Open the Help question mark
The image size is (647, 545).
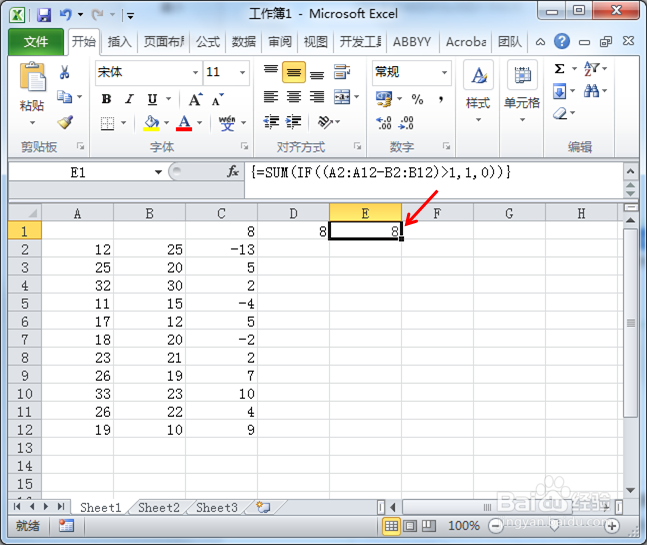click(x=562, y=41)
